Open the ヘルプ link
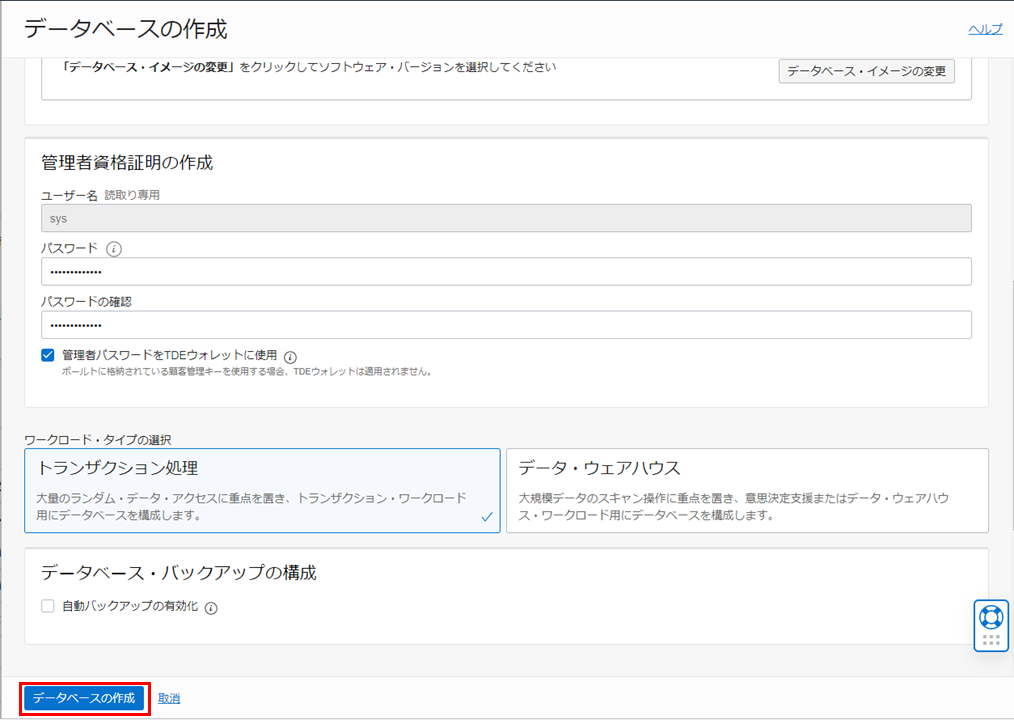The image size is (1014, 720). pyautogui.click(x=984, y=29)
